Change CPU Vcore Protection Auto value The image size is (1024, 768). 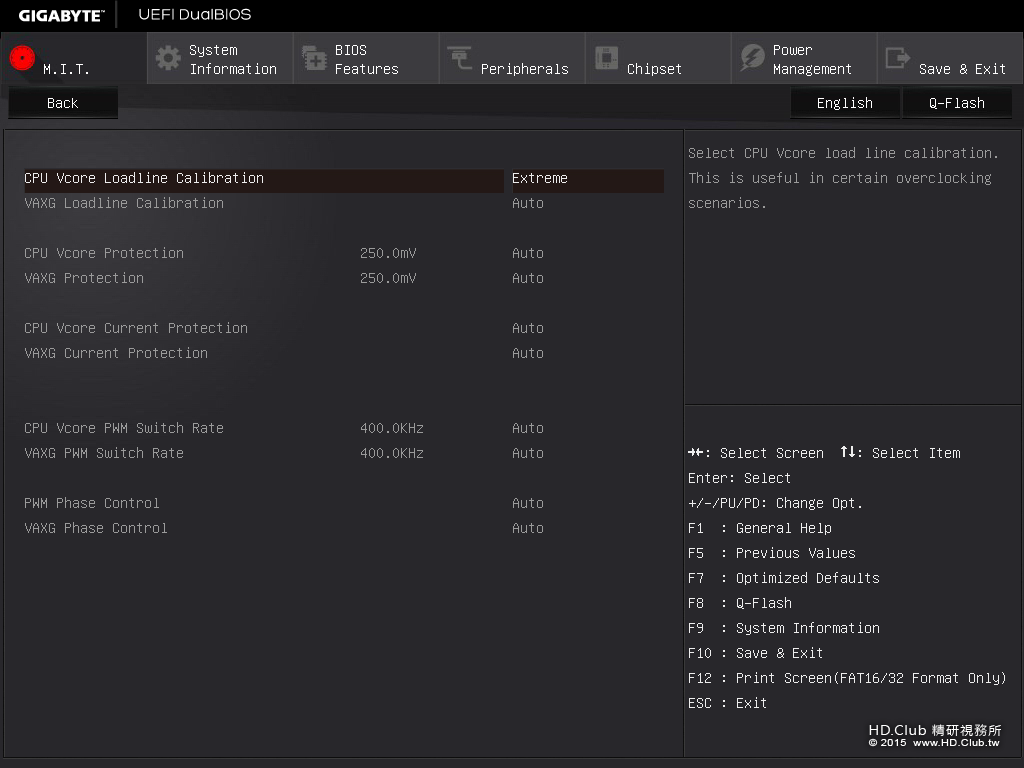pos(528,253)
